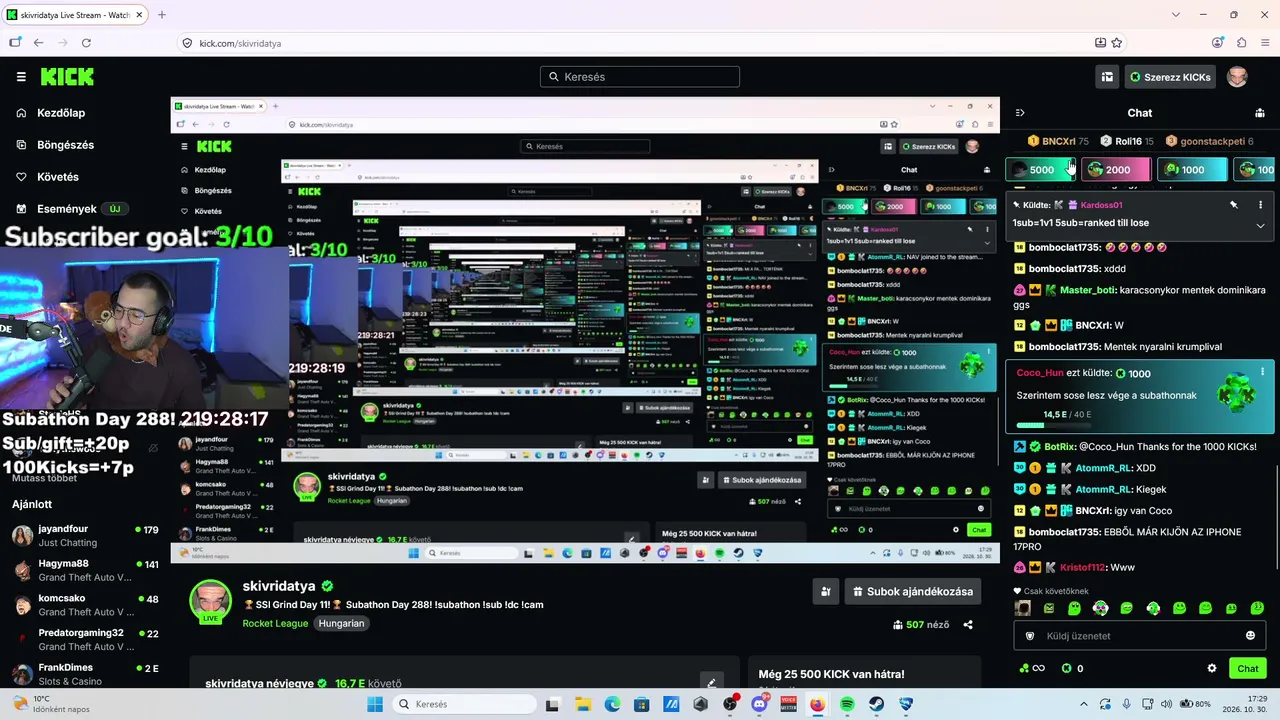Open jayandfour's recommended channel
Image resolution: width=1280 pixels, height=720 pixels.
point(85,535)
